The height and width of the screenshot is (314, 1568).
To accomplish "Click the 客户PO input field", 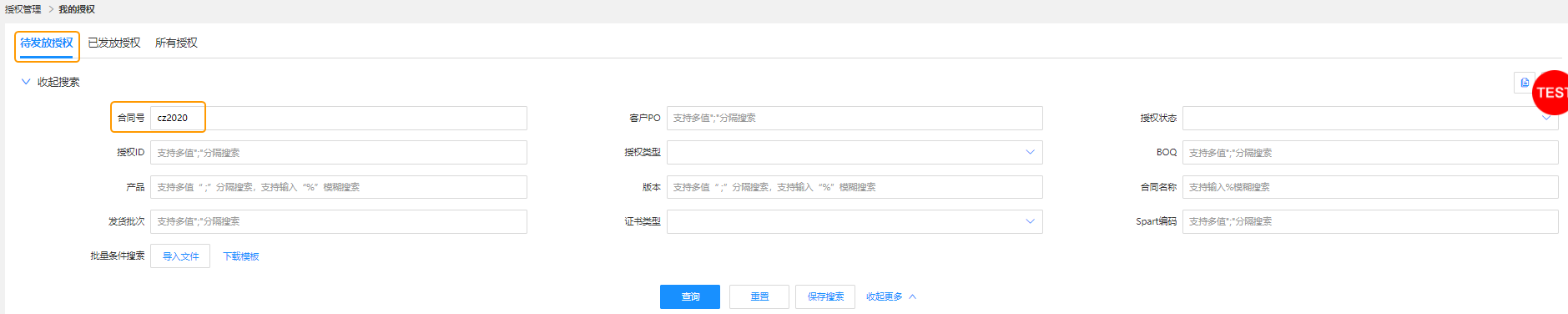I will pos(855,118).
